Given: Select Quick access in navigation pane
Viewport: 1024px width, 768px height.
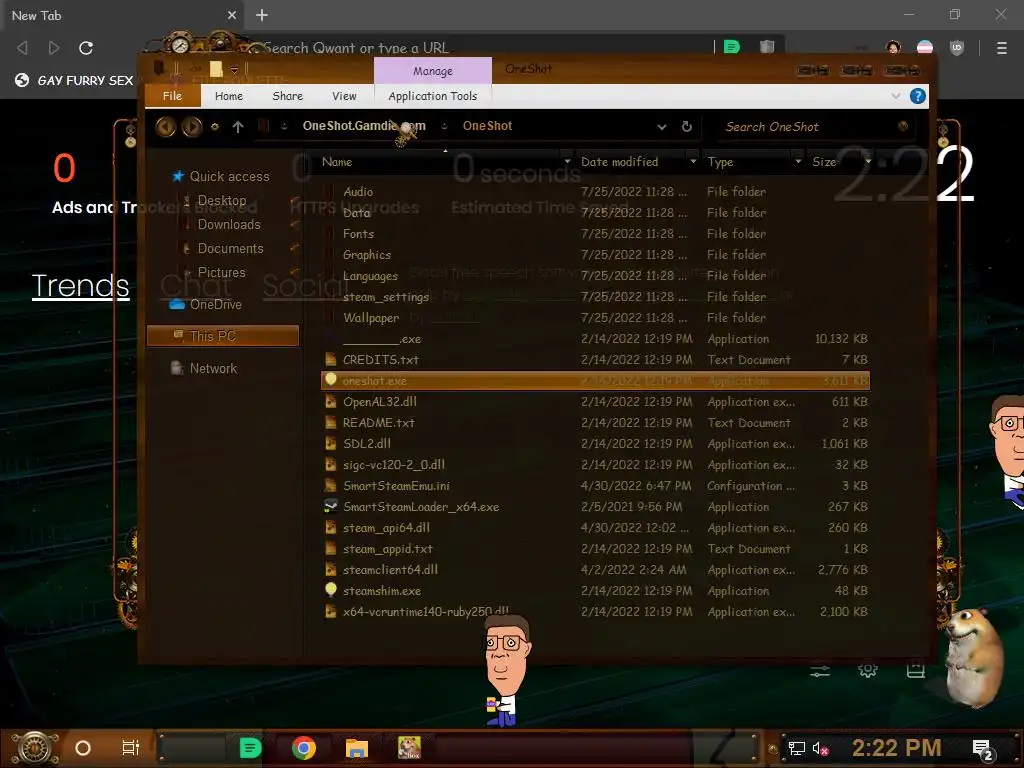Looking at the screenshot, I should (229, 176).
